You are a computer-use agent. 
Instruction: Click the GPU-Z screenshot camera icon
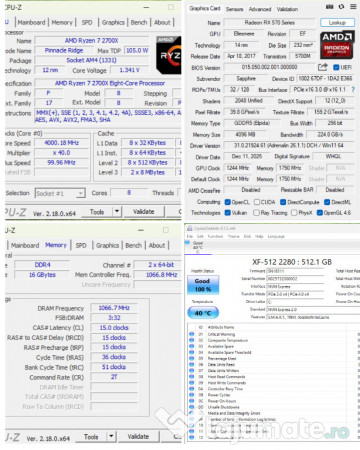pos(329,7)
